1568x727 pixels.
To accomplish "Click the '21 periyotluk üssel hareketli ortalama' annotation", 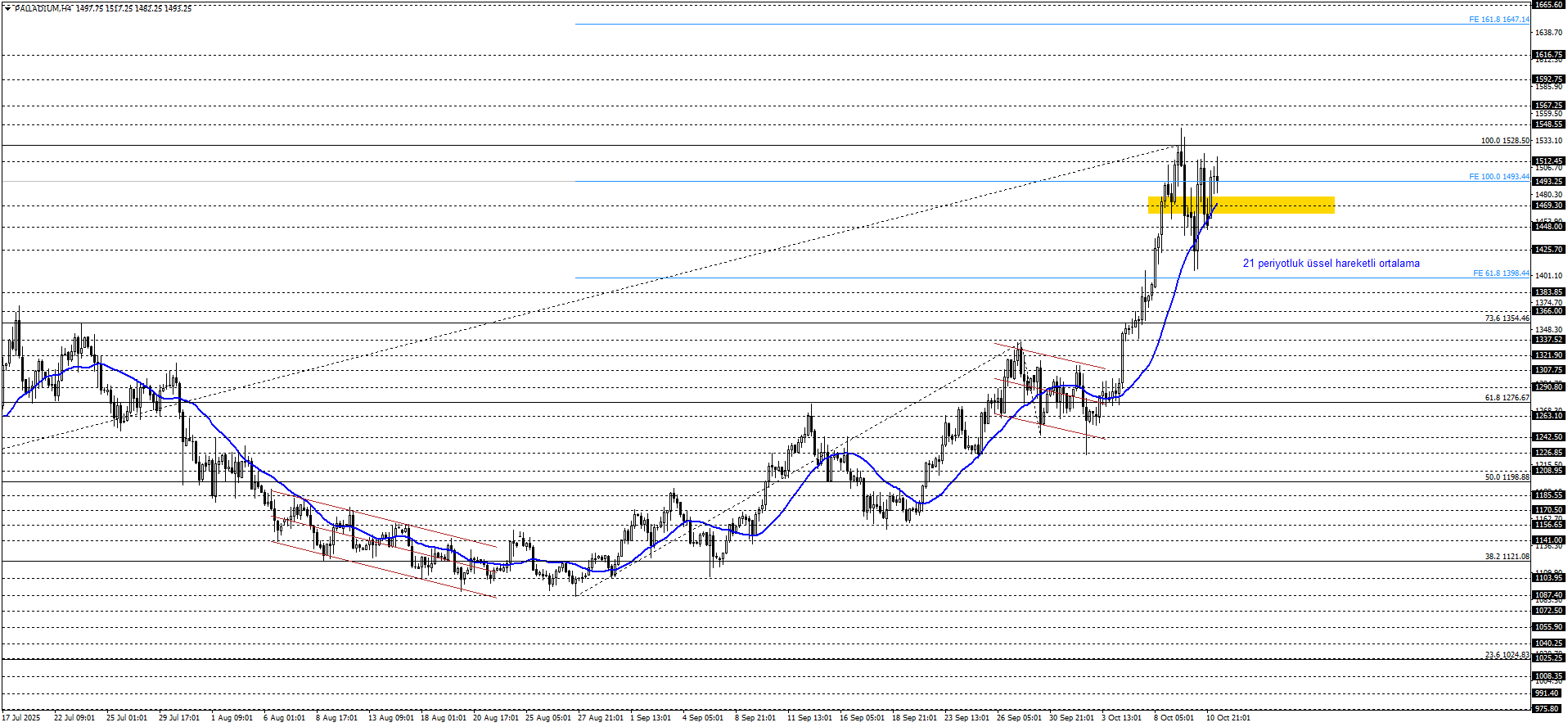I will (x=1331, y=263).
